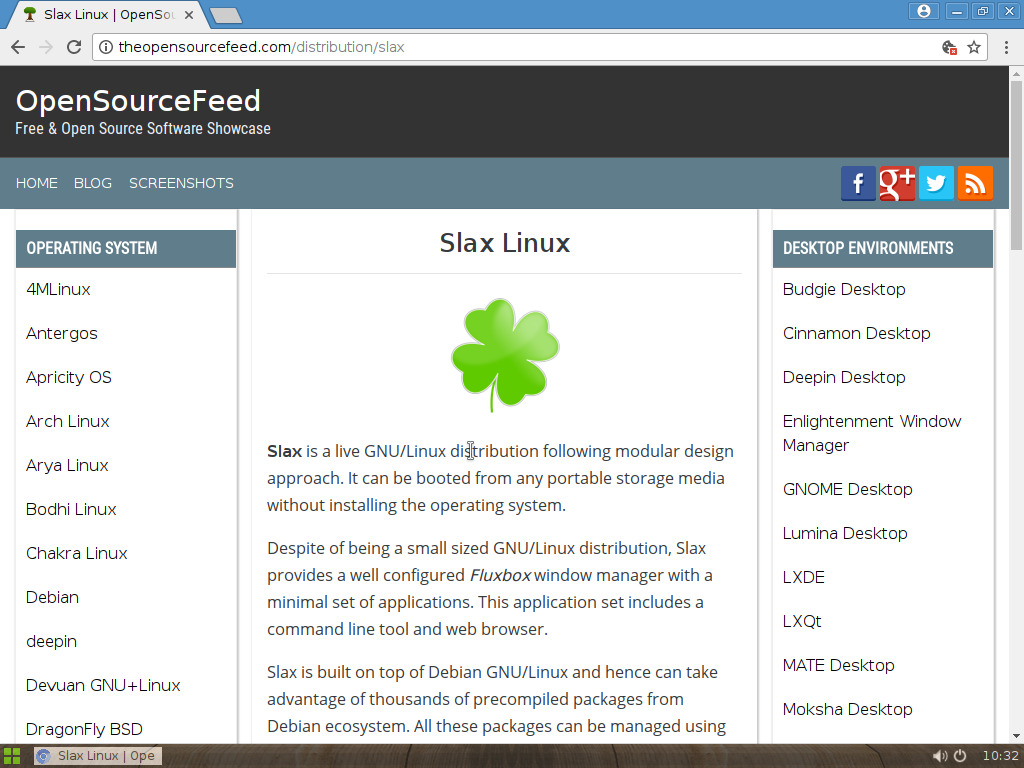Open the Debian distribution link
1024x768 pixels.
coord(52,597)
